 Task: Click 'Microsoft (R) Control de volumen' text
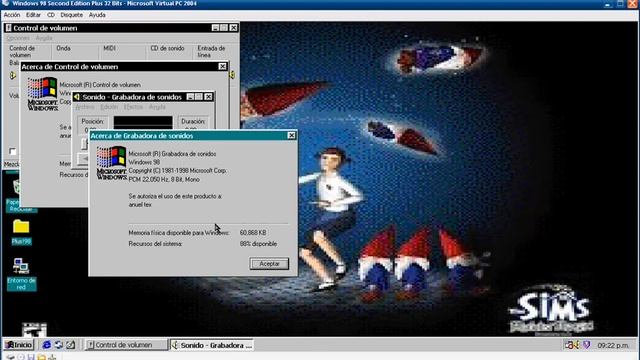(100, 85)
